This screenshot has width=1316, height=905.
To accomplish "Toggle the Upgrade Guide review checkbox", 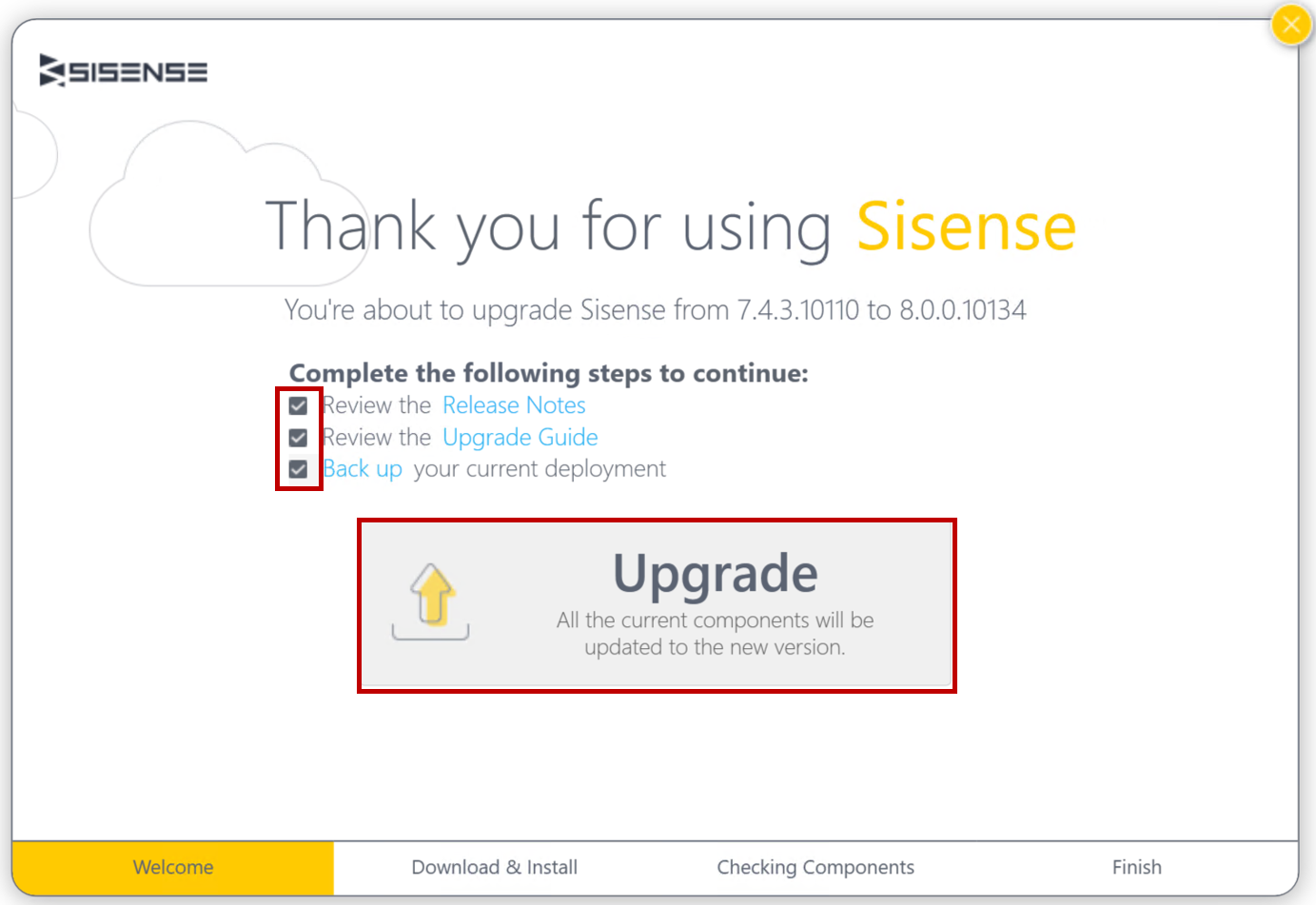I will (298, 437).
